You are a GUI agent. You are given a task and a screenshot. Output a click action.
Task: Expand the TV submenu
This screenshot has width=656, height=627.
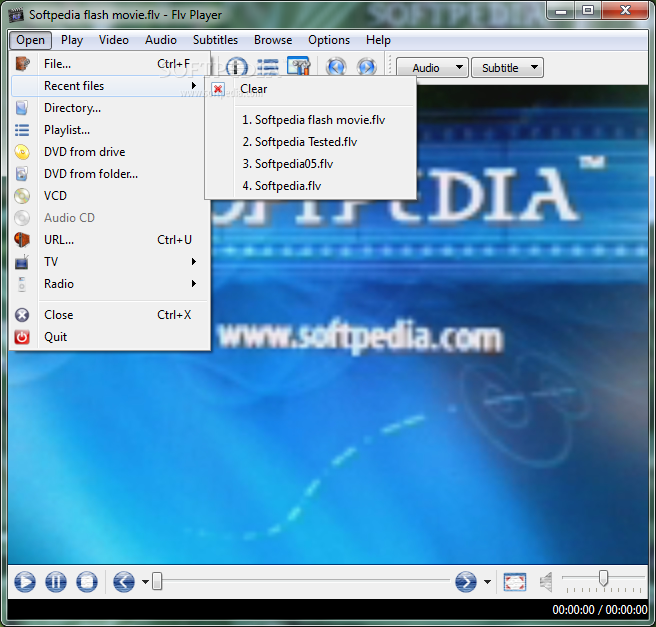coord(193,262)
